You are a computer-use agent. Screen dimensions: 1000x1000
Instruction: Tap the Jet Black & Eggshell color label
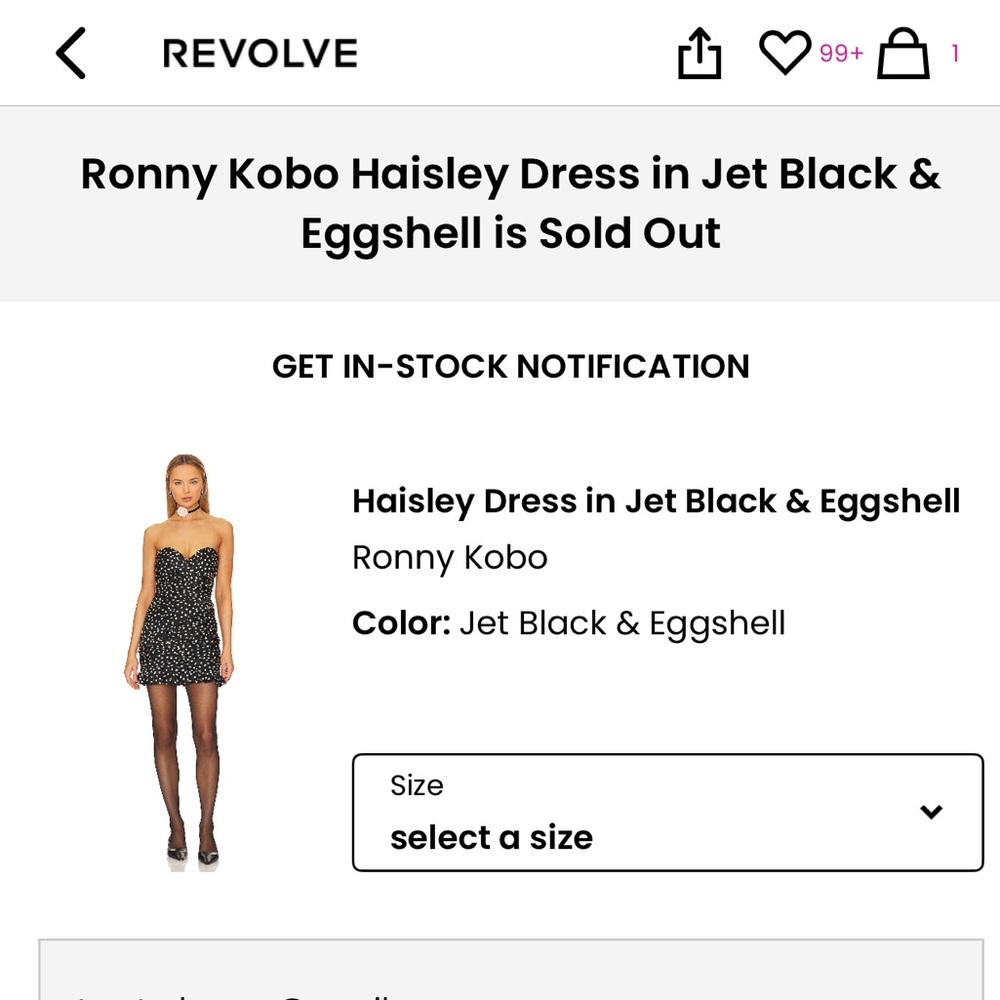pyautogui.click(x=622, y=622)
